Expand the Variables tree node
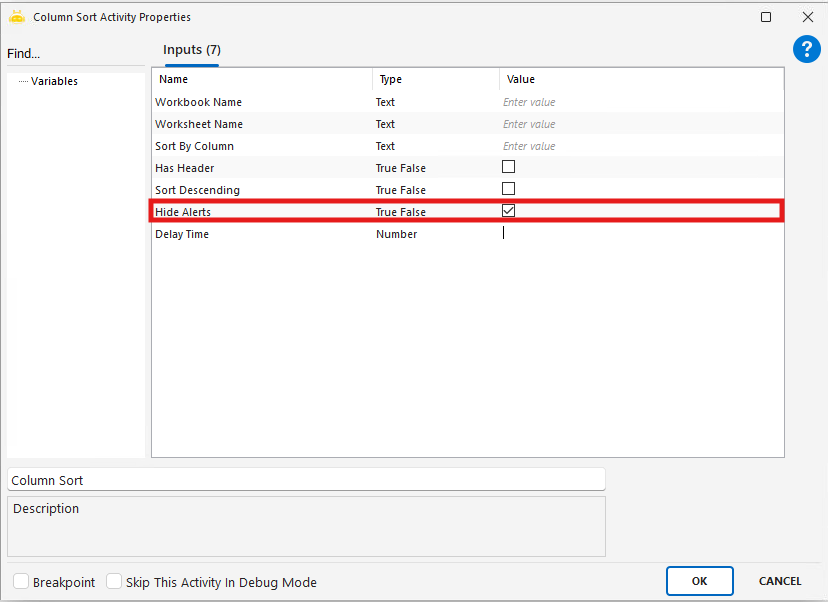 click(54, 81)
